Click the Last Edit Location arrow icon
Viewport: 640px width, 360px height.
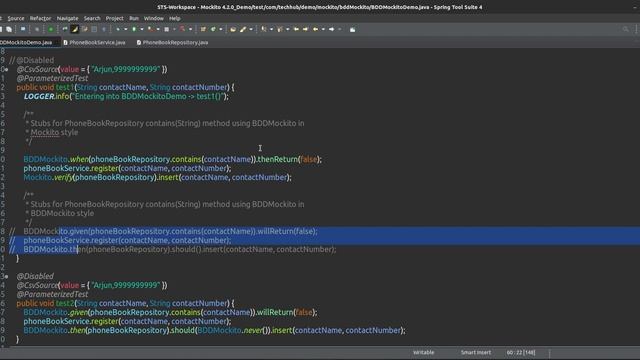[296, 29]
